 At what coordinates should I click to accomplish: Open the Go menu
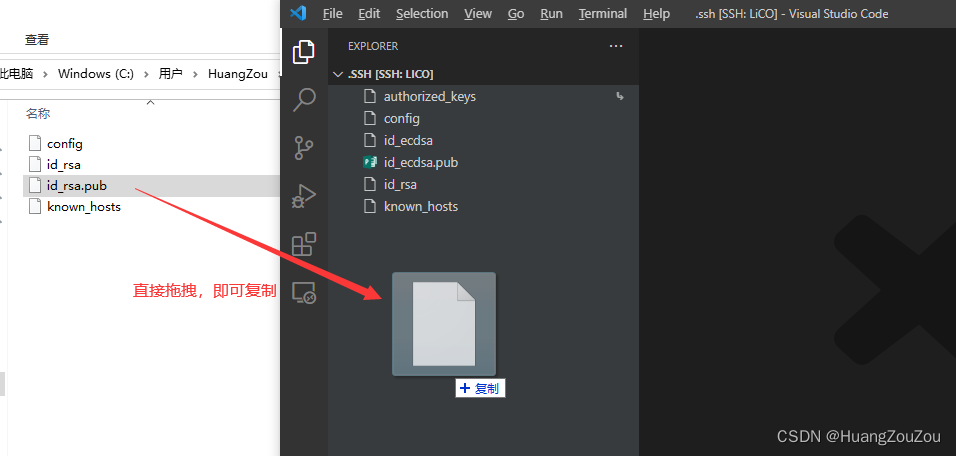[x=516, y=13]
